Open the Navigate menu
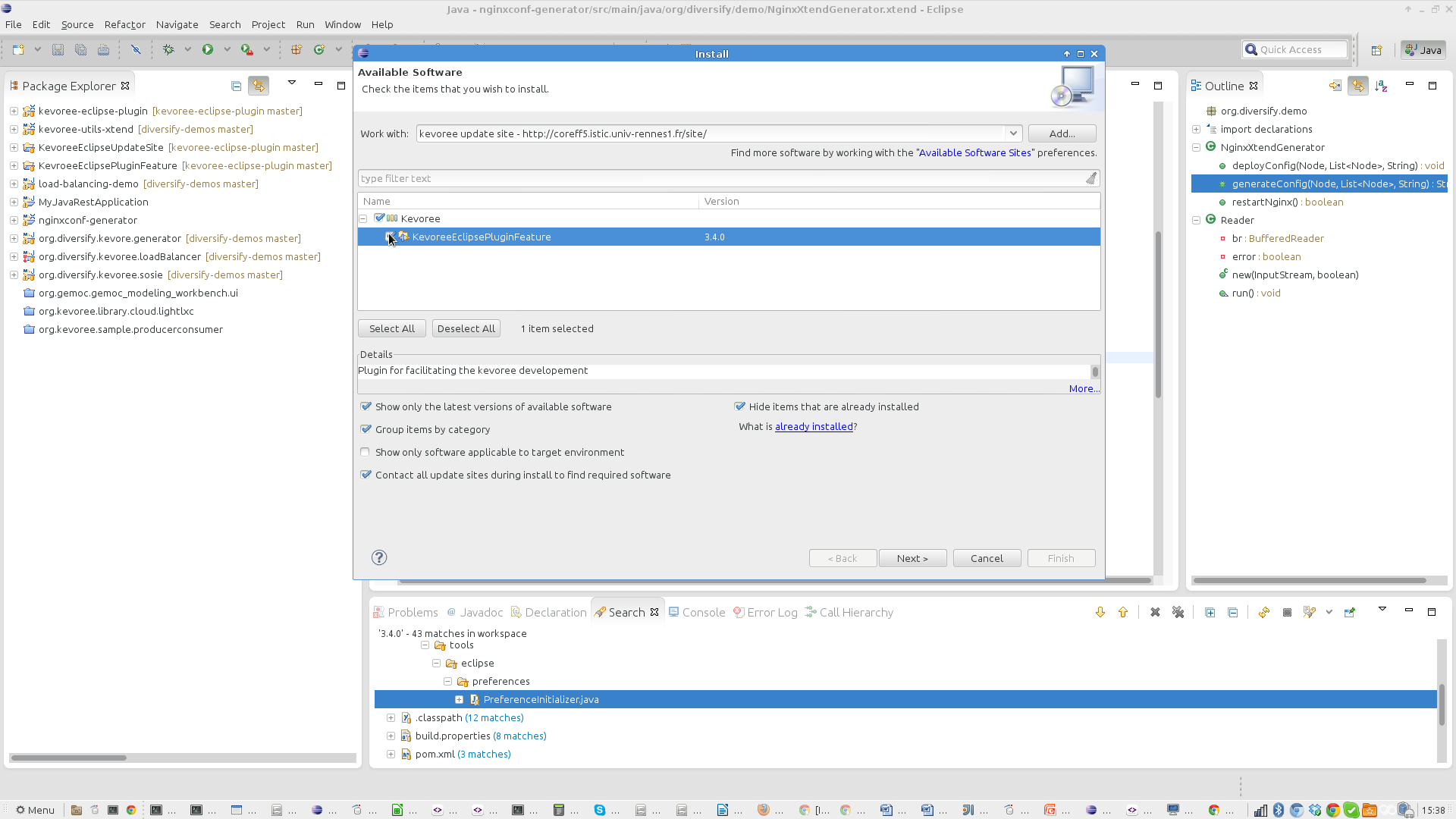The height and width of the screenshot is (819, 1456). pyautogui.click(x=177, y=24)
